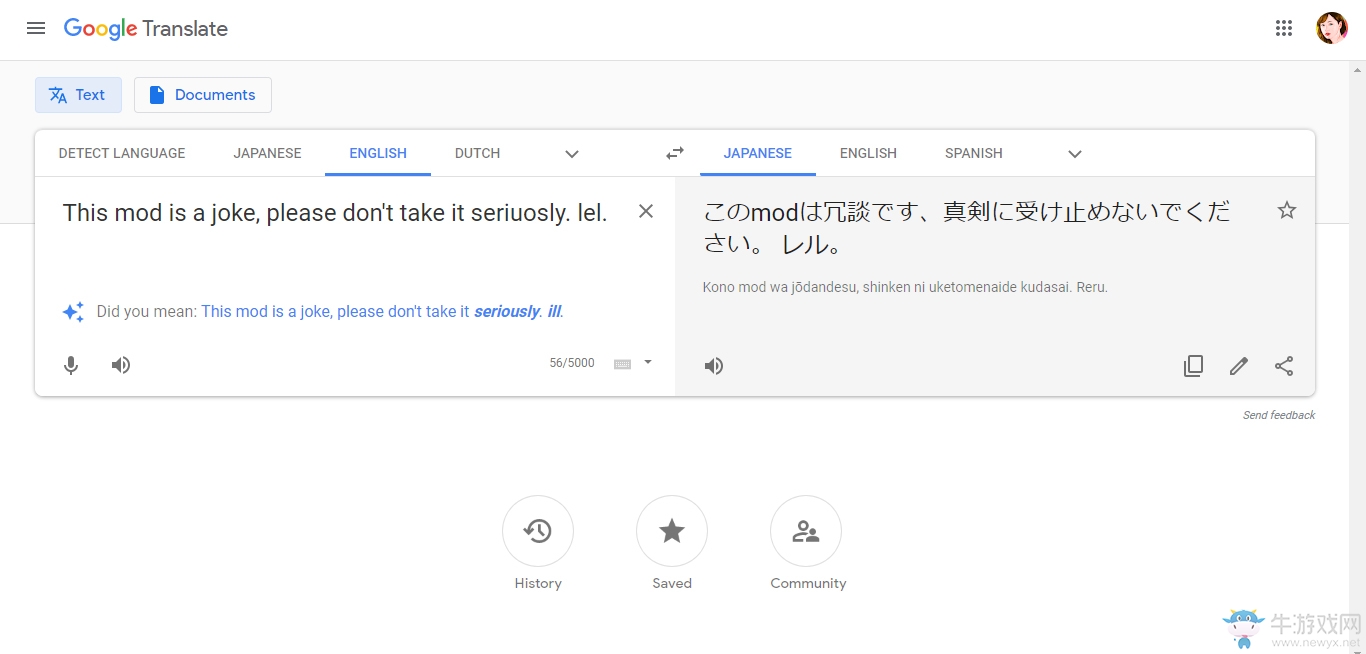Select English as source language
The width and height of the screenshot is (1366, 654).
click(x=378, y=153)
